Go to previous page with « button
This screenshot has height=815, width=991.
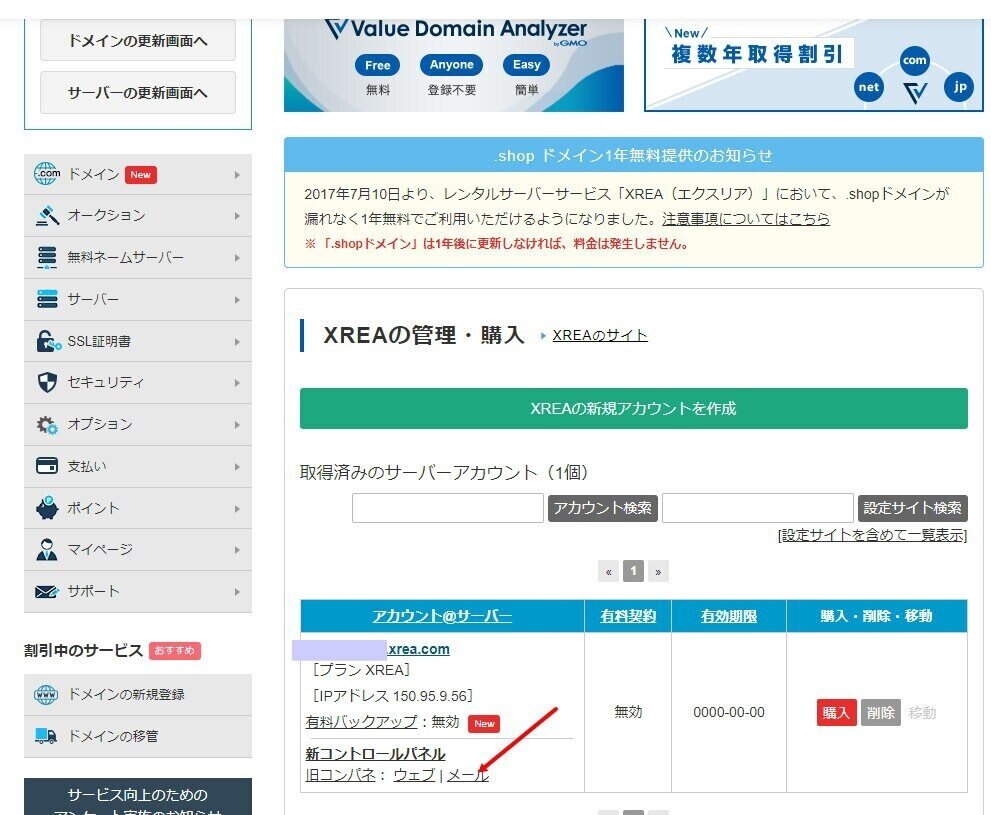[608, 571]
